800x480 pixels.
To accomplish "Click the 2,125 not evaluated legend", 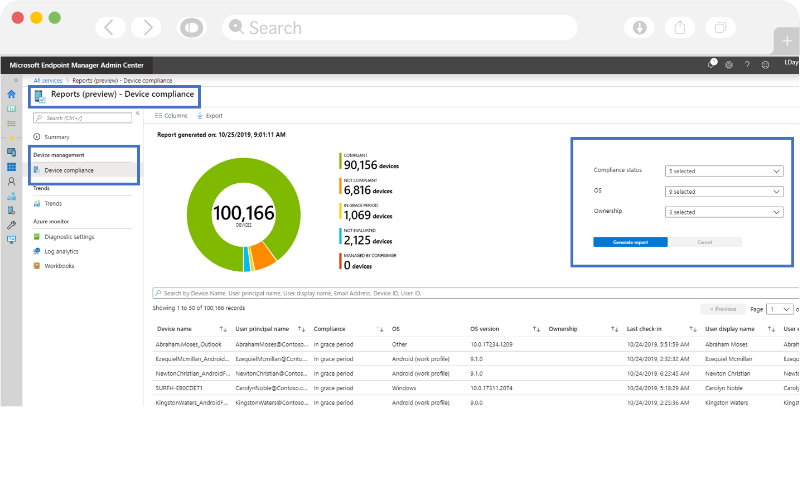I will [x=366, y=237].
